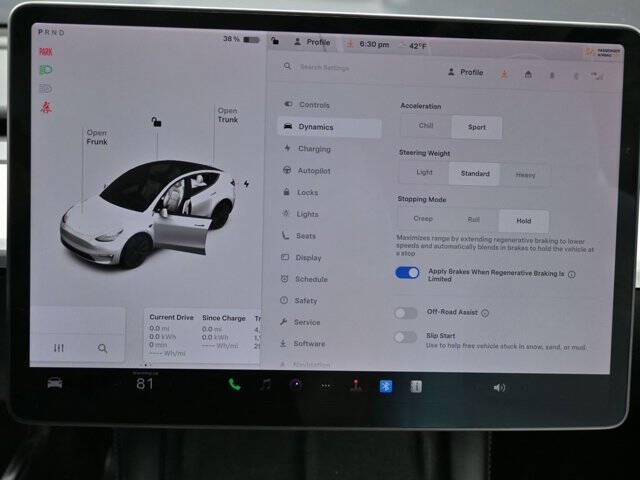The width and height of the screenshot is (640, 480).
Task: Tap the headlights indicator icon
Action: 46,70
